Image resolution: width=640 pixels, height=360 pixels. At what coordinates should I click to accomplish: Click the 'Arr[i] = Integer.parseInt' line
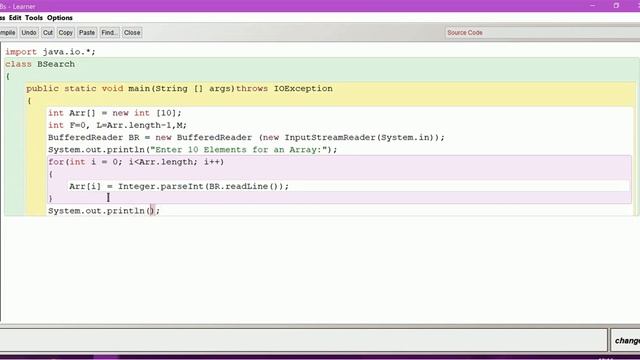point(179,187)
